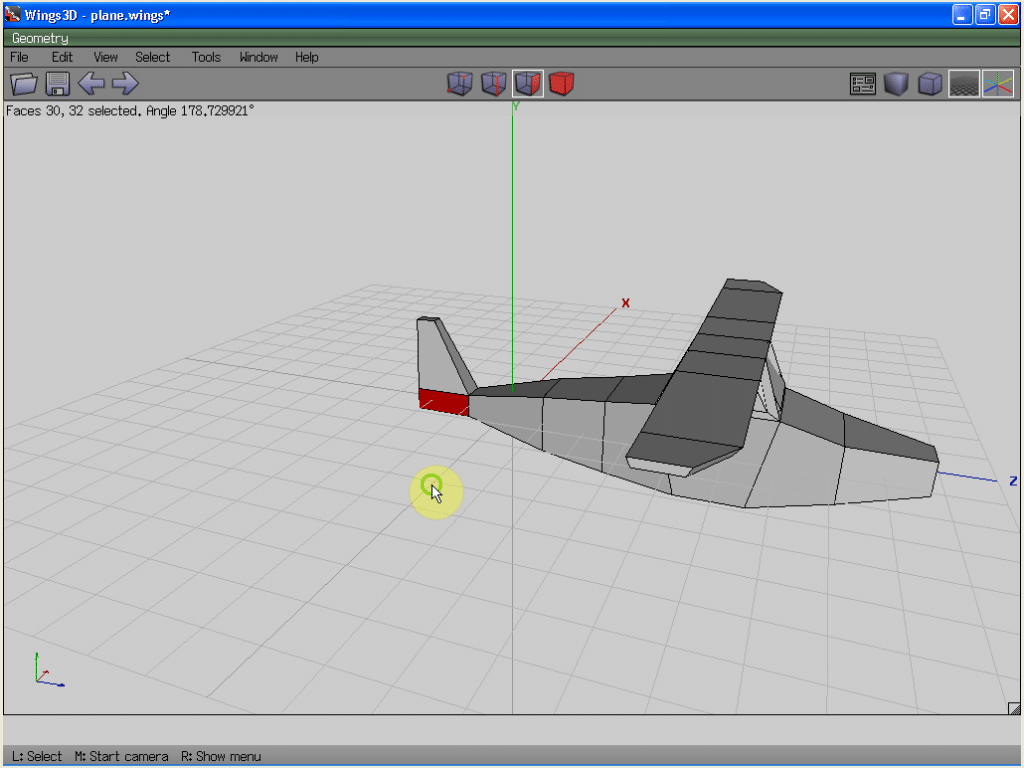
Task: Open the preferences list icon in the toolbar
Action: pyautogui.click(x=863, y=84)
